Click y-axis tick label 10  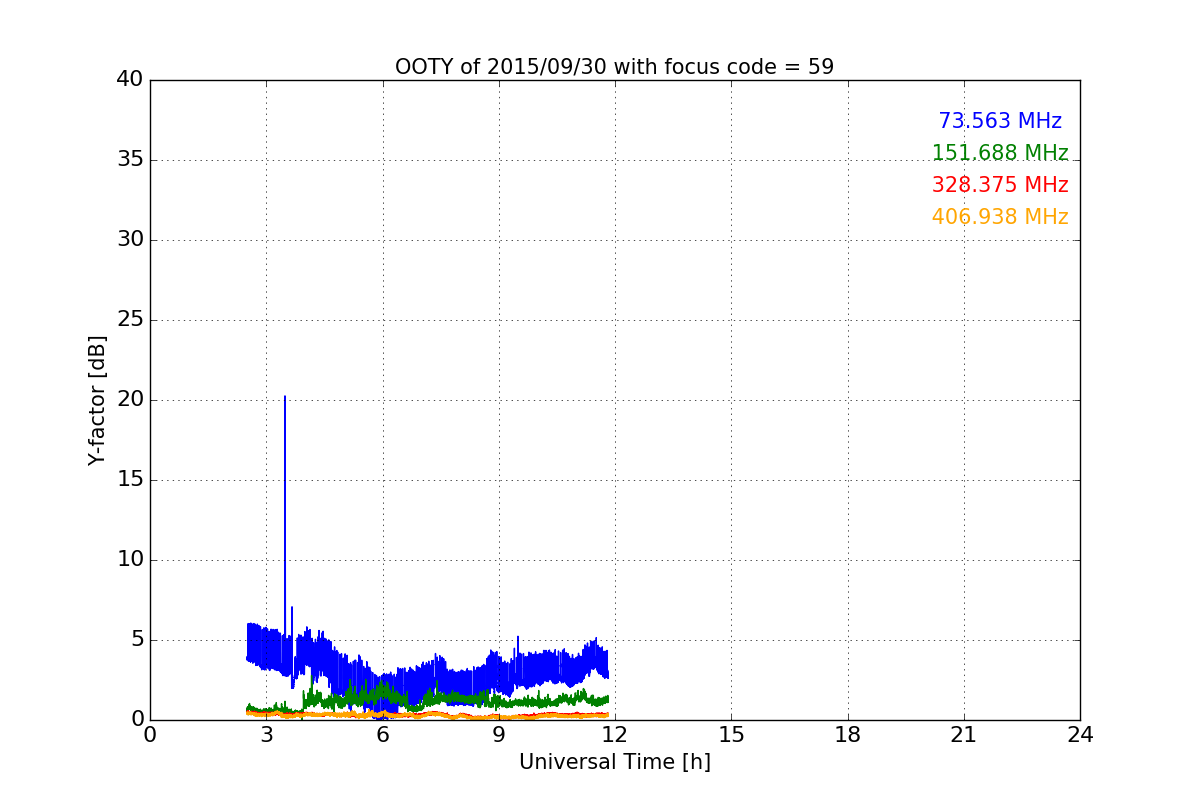130,560
